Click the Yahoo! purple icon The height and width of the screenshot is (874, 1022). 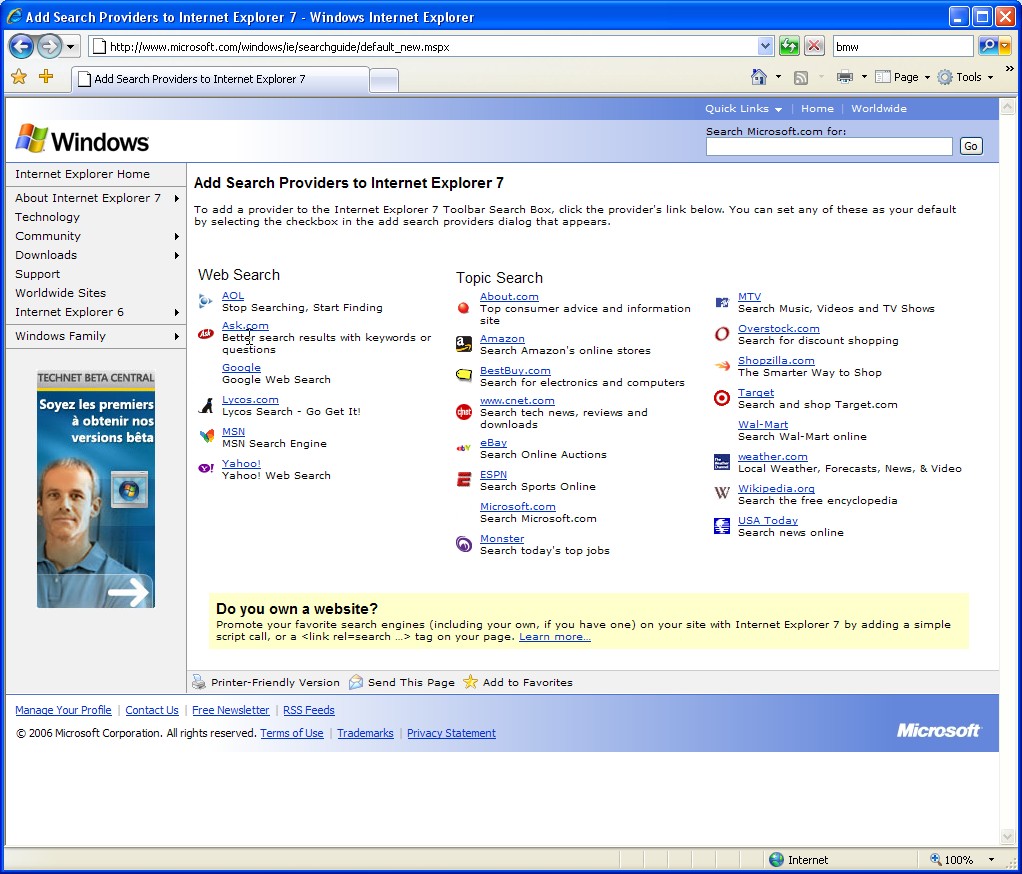pyautogui.click(x=206, y=468)
